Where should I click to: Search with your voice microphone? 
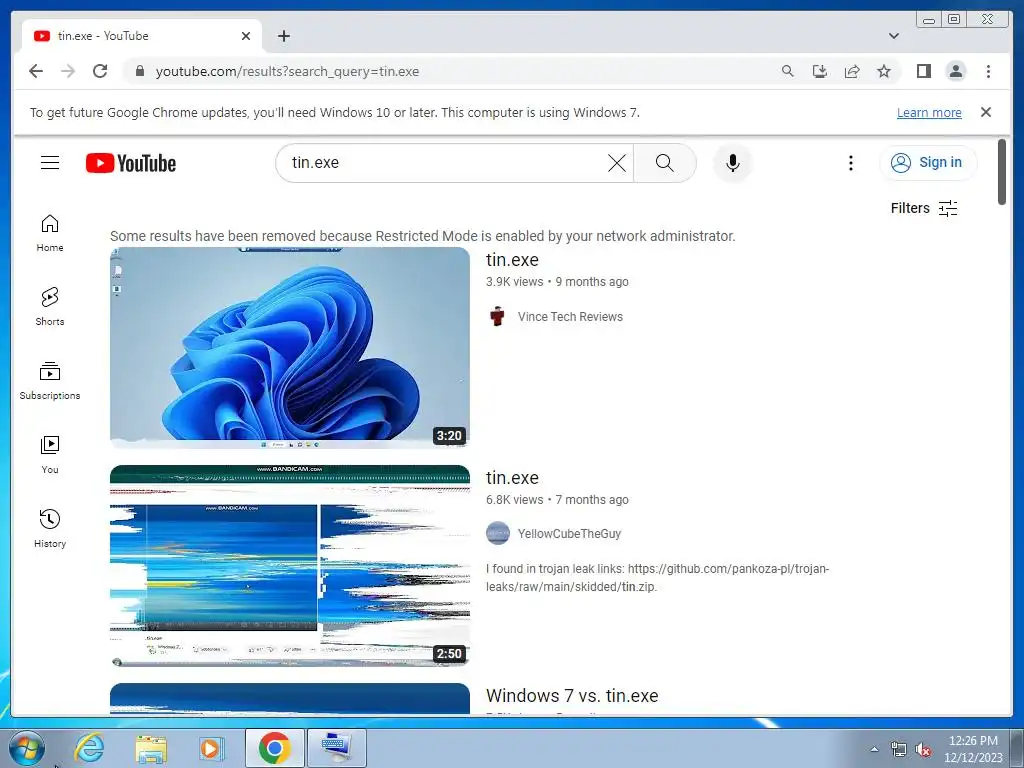coord(733,163)
